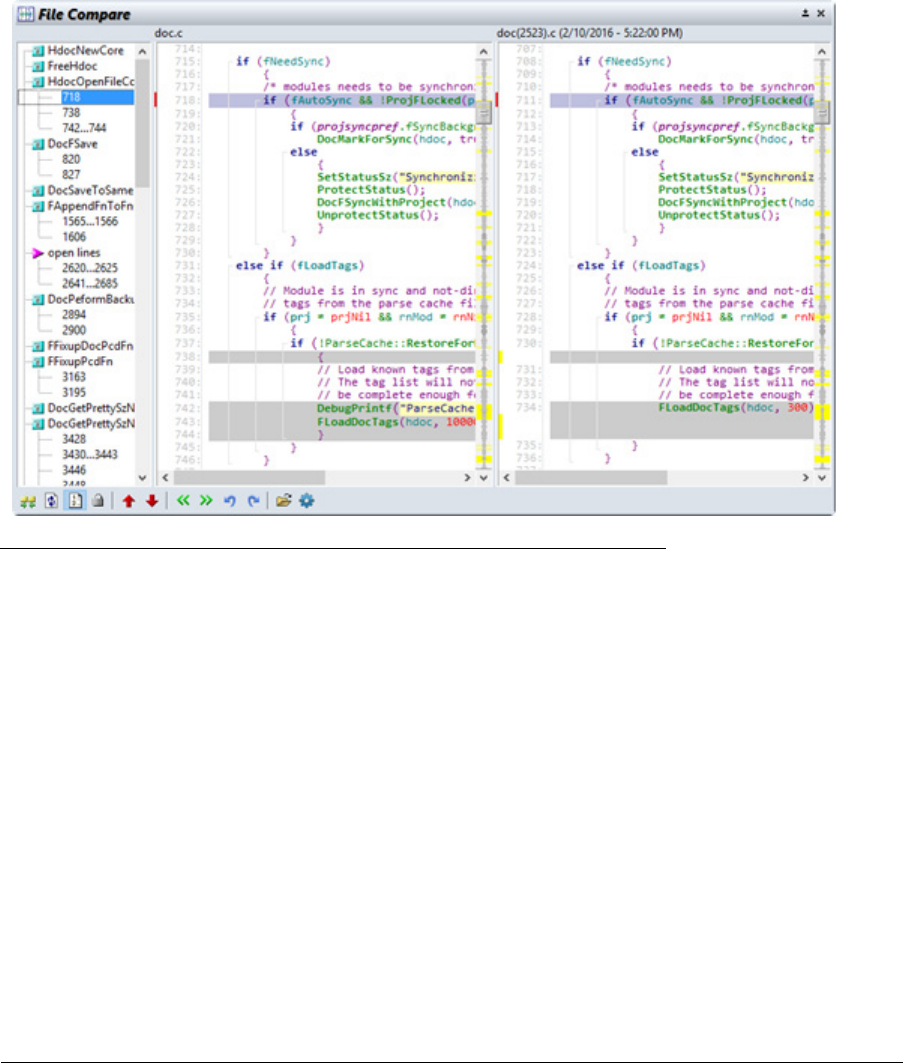Screen dimensions: 903x1063
Task: Click right arrow of left pane horizontal scrollbar
Action: [468, 479]
